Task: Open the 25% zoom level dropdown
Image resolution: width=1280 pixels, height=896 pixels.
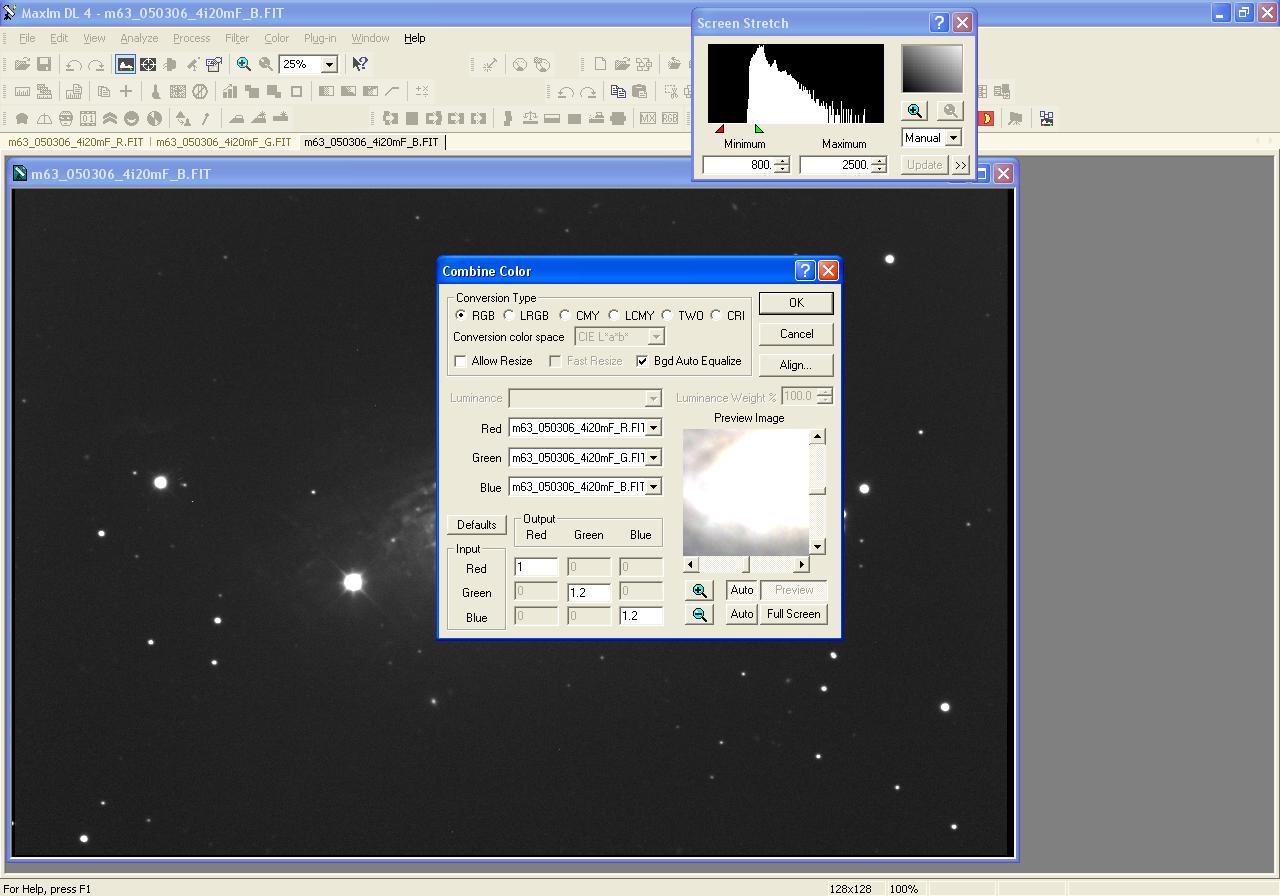Action: (328, 64)
